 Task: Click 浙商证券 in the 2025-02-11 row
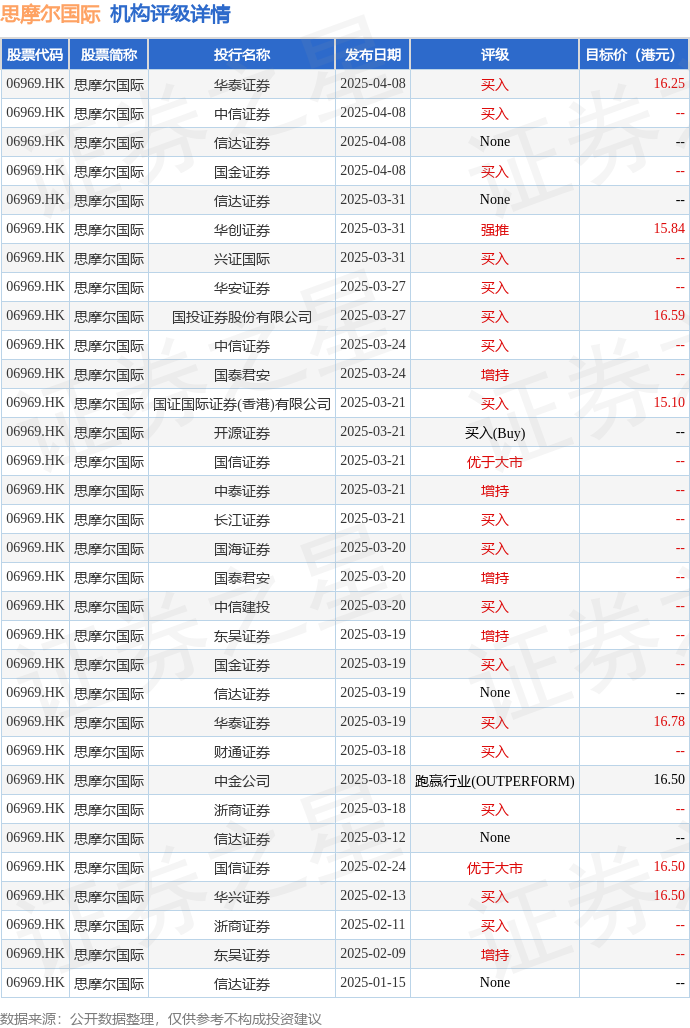tap(241, 925)
